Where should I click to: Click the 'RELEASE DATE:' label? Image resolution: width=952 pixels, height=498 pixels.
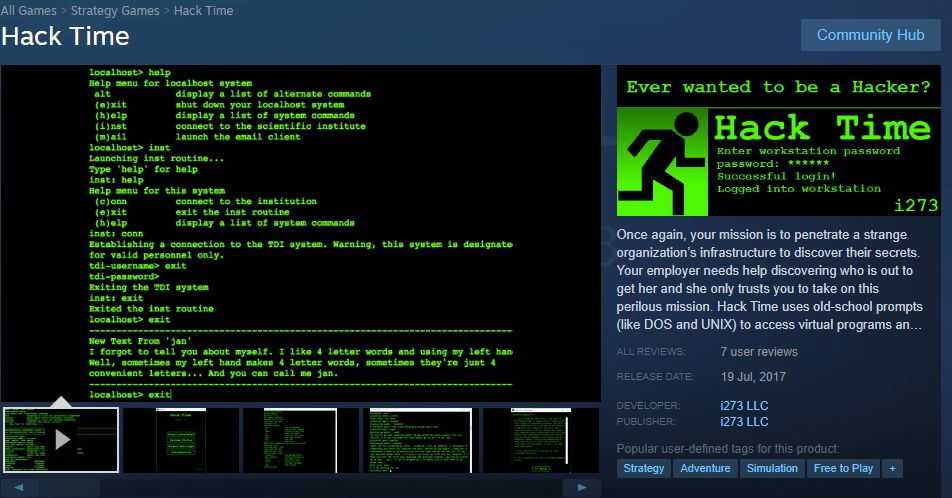(x=654, y=377)
